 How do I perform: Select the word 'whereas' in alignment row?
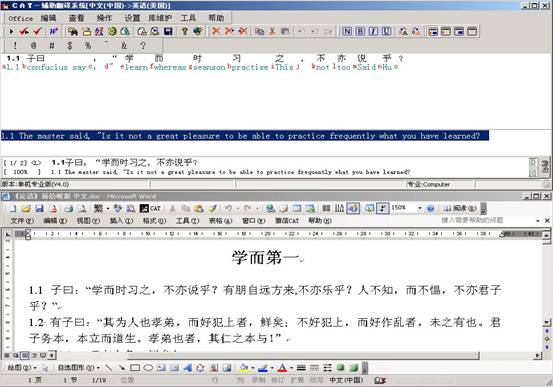[x=170, y=67]
